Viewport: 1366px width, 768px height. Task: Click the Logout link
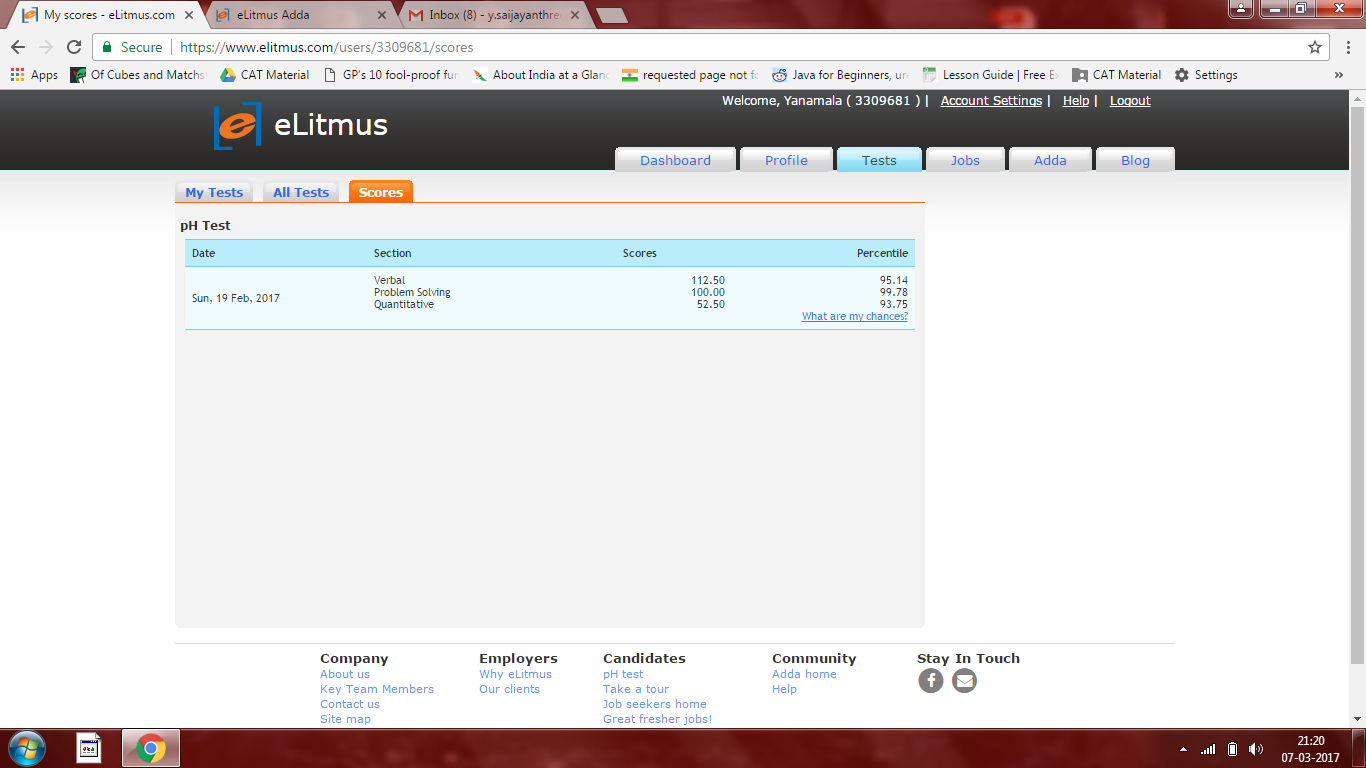tap(1130, 101)
